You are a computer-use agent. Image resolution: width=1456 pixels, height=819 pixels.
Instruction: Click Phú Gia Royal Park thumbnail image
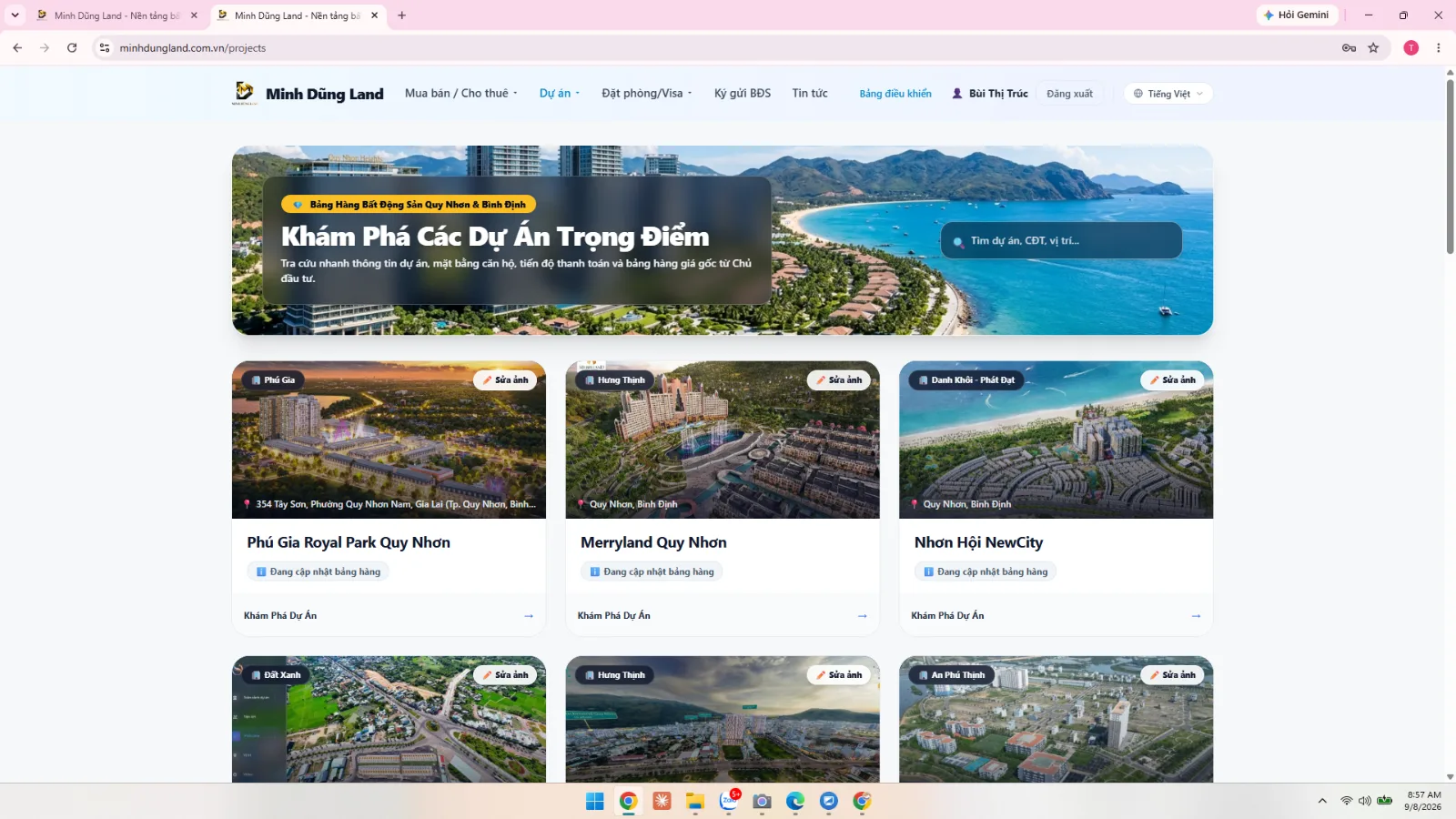389,440
